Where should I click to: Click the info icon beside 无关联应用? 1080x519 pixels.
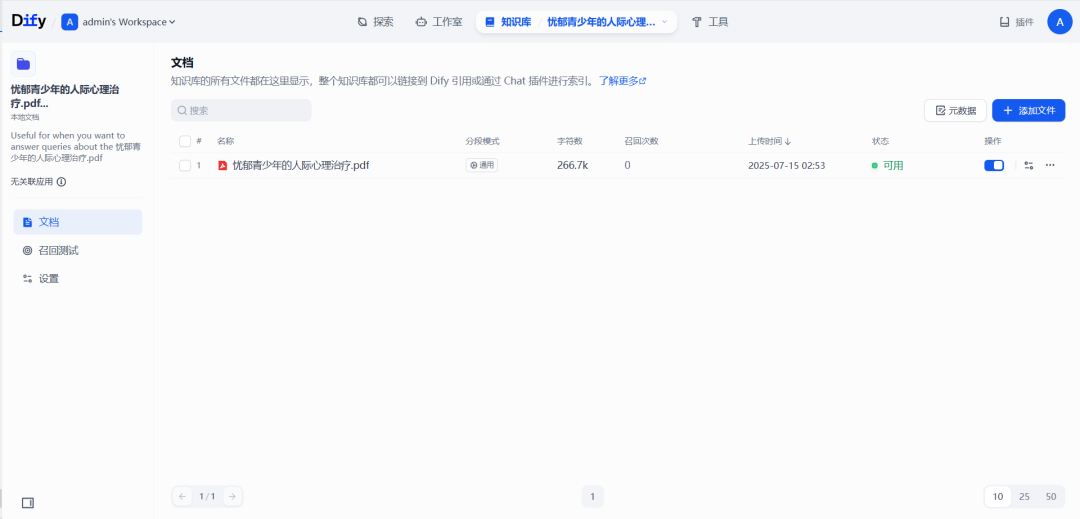61,182
